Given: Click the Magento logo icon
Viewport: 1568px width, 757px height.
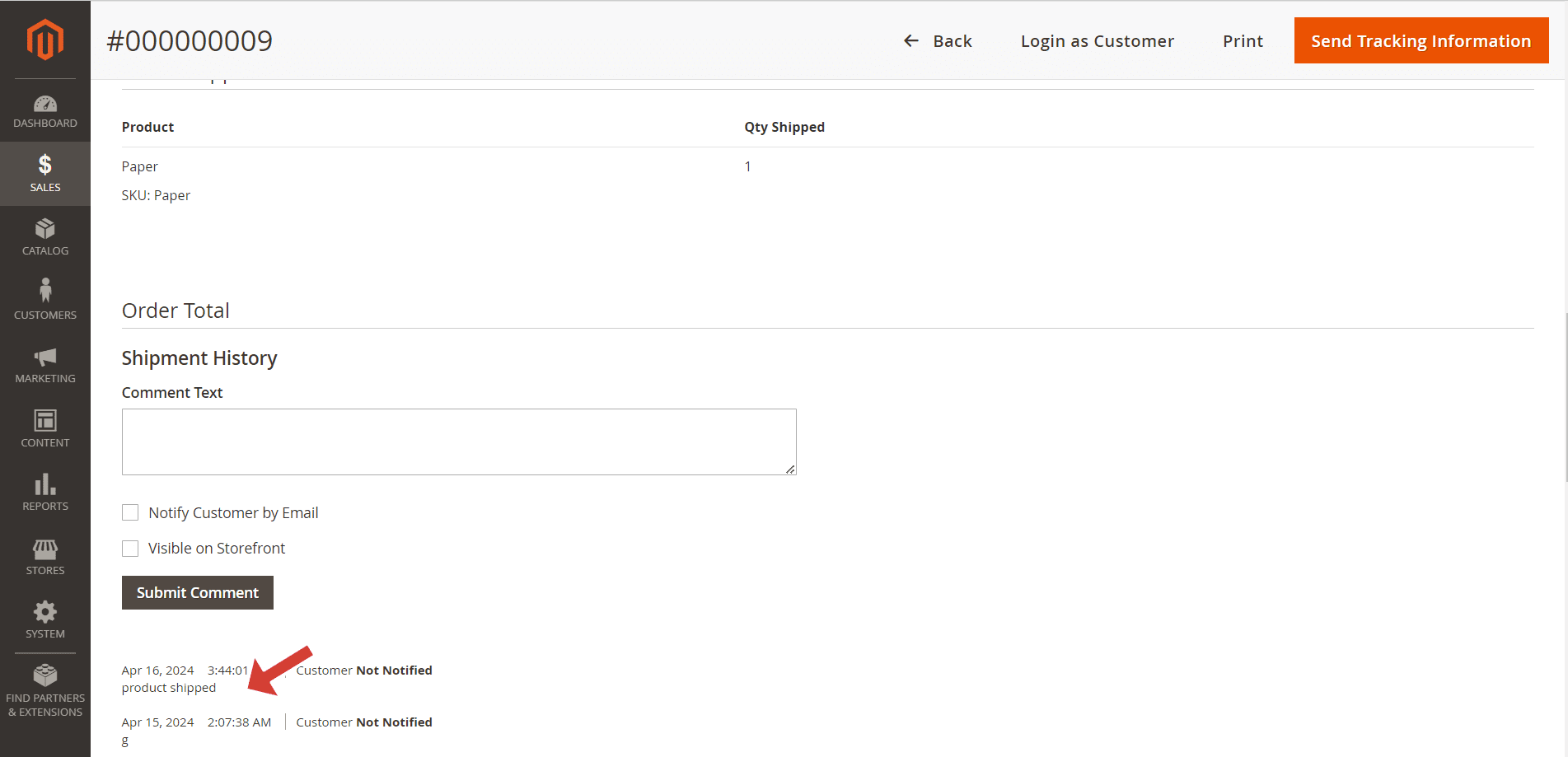Looking at the screenshot, I should pos(44,40).
